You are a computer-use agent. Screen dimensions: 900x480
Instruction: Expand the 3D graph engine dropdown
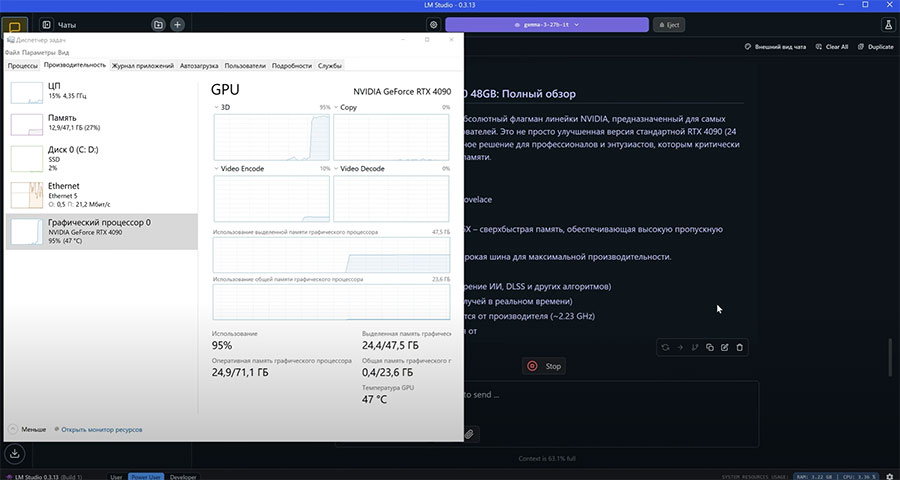[216, 107]
